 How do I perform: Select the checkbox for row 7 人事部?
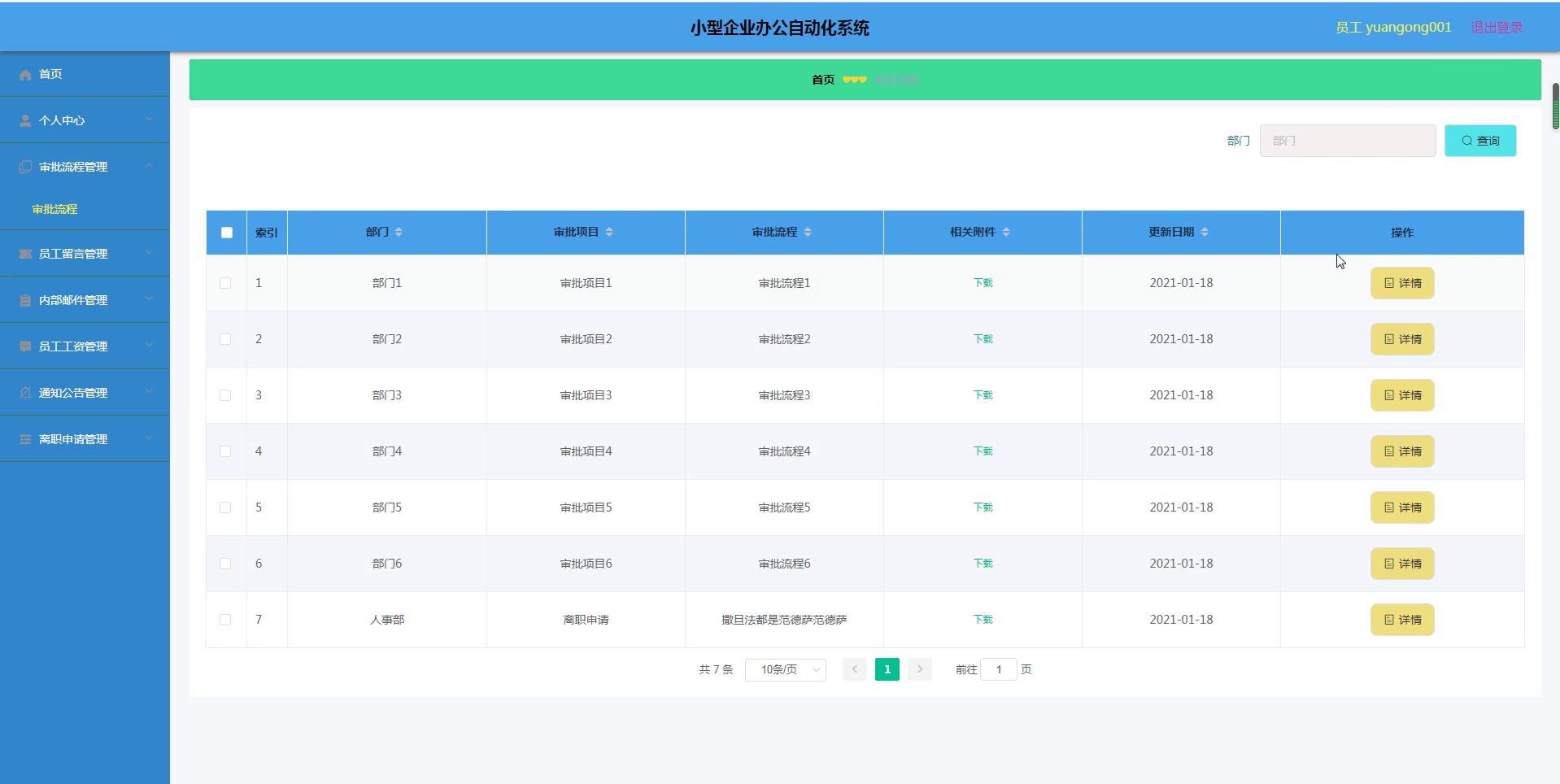pos(225,620)
